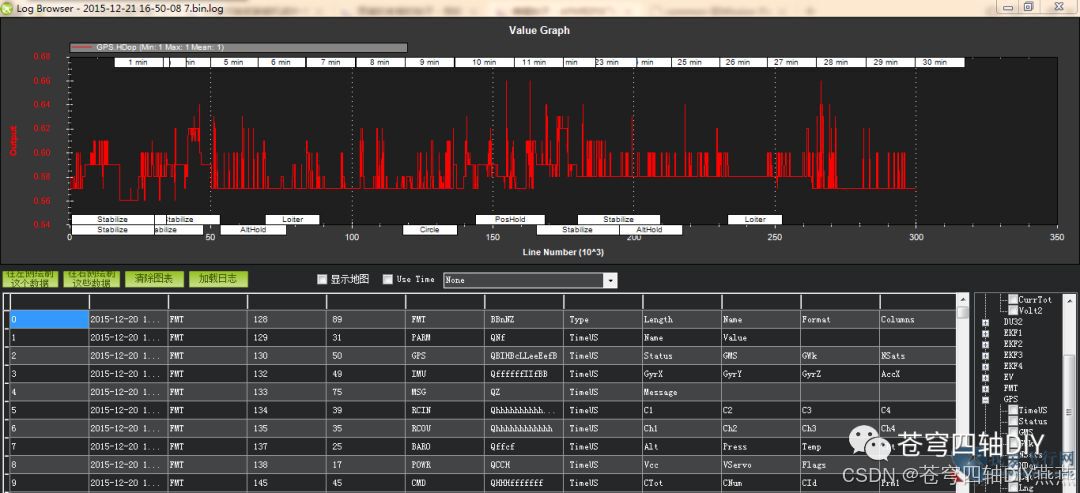Image resolution: width=1080 pixels, height=493 pixels.
Task: Click the 往右侧绘制这些数据 green button
Action: pyautogui.click(x=92, y=278)
